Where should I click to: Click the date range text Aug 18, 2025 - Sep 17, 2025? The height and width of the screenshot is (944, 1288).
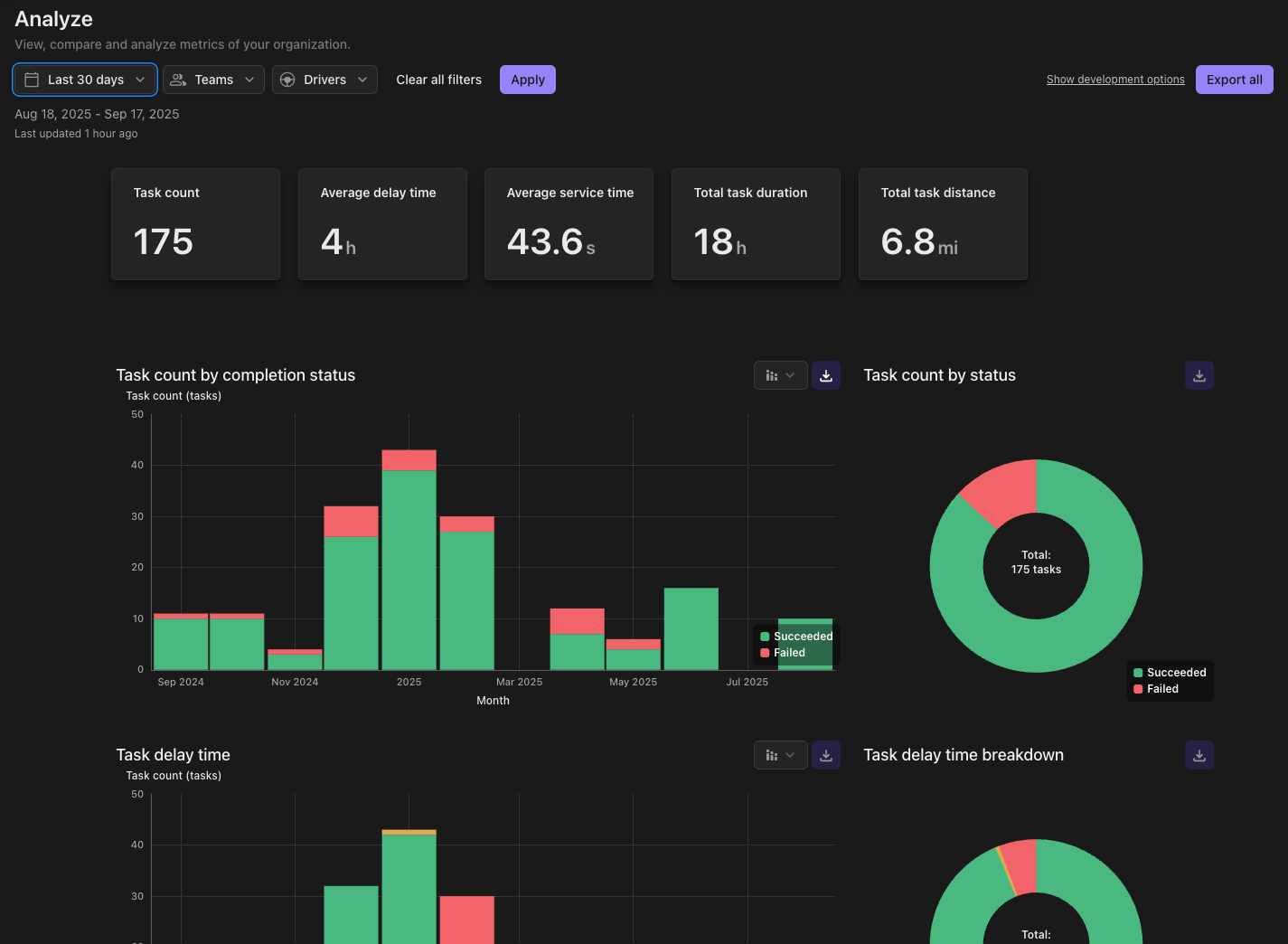(97, 114)
